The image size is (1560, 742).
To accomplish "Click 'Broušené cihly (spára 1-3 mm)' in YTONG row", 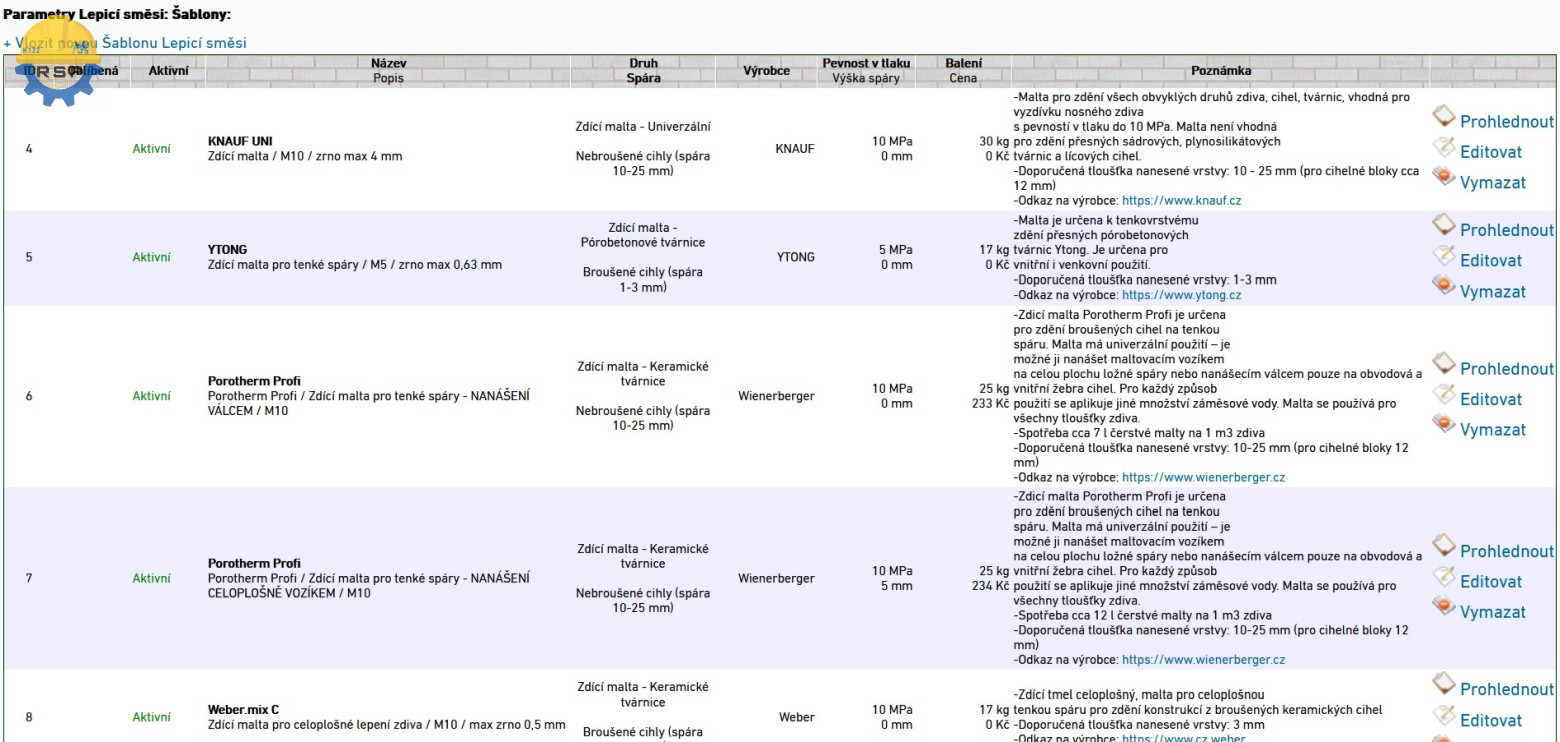I will point(643,279).
